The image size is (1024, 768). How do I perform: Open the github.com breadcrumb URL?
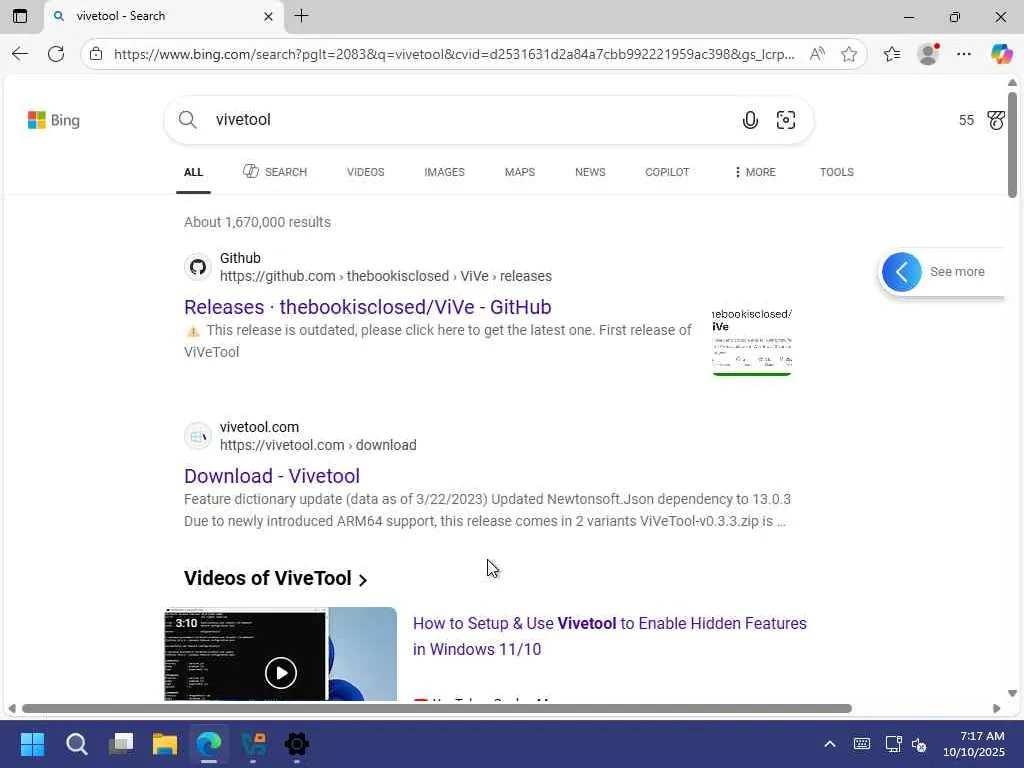(x=386, y=276)
